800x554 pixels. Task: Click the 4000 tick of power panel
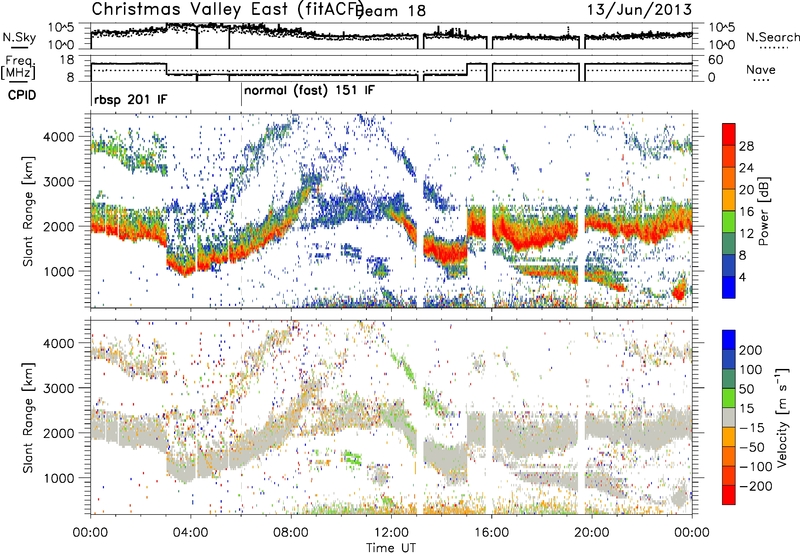[x=58, y=137]
